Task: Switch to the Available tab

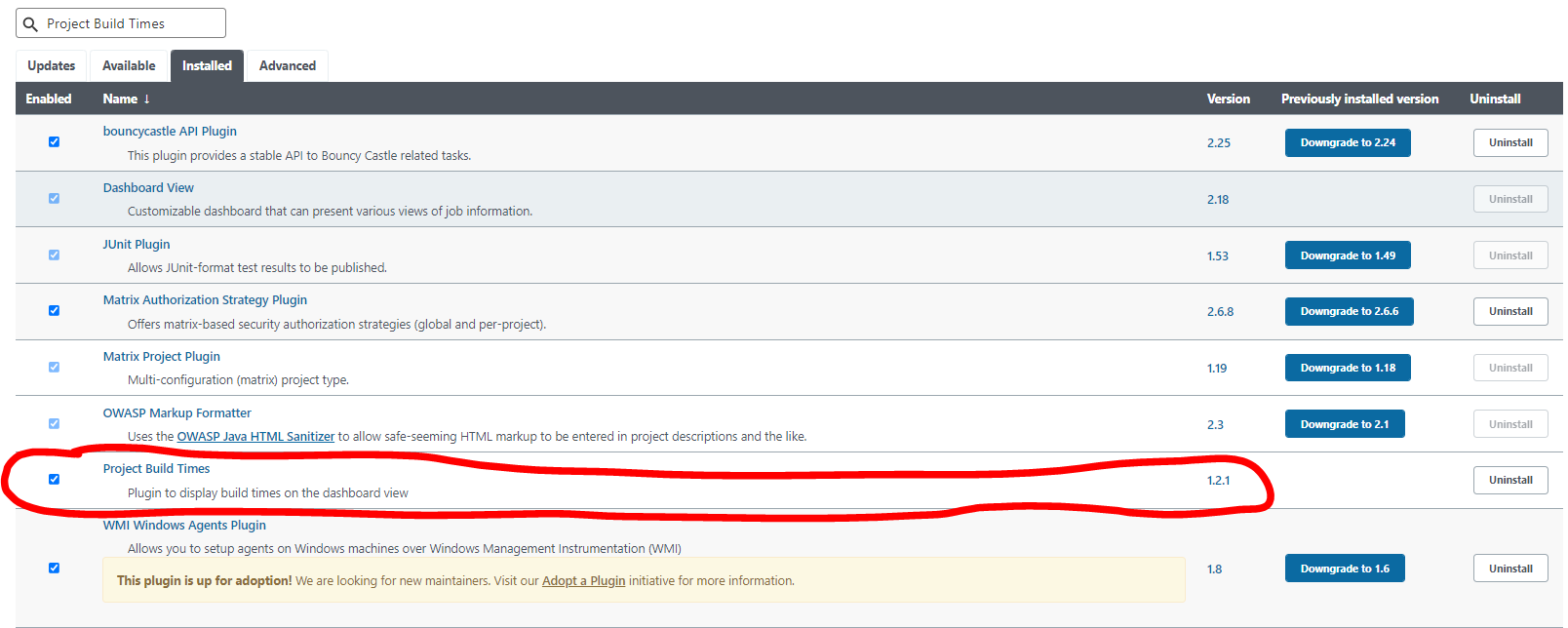Action: click(129, 65)
